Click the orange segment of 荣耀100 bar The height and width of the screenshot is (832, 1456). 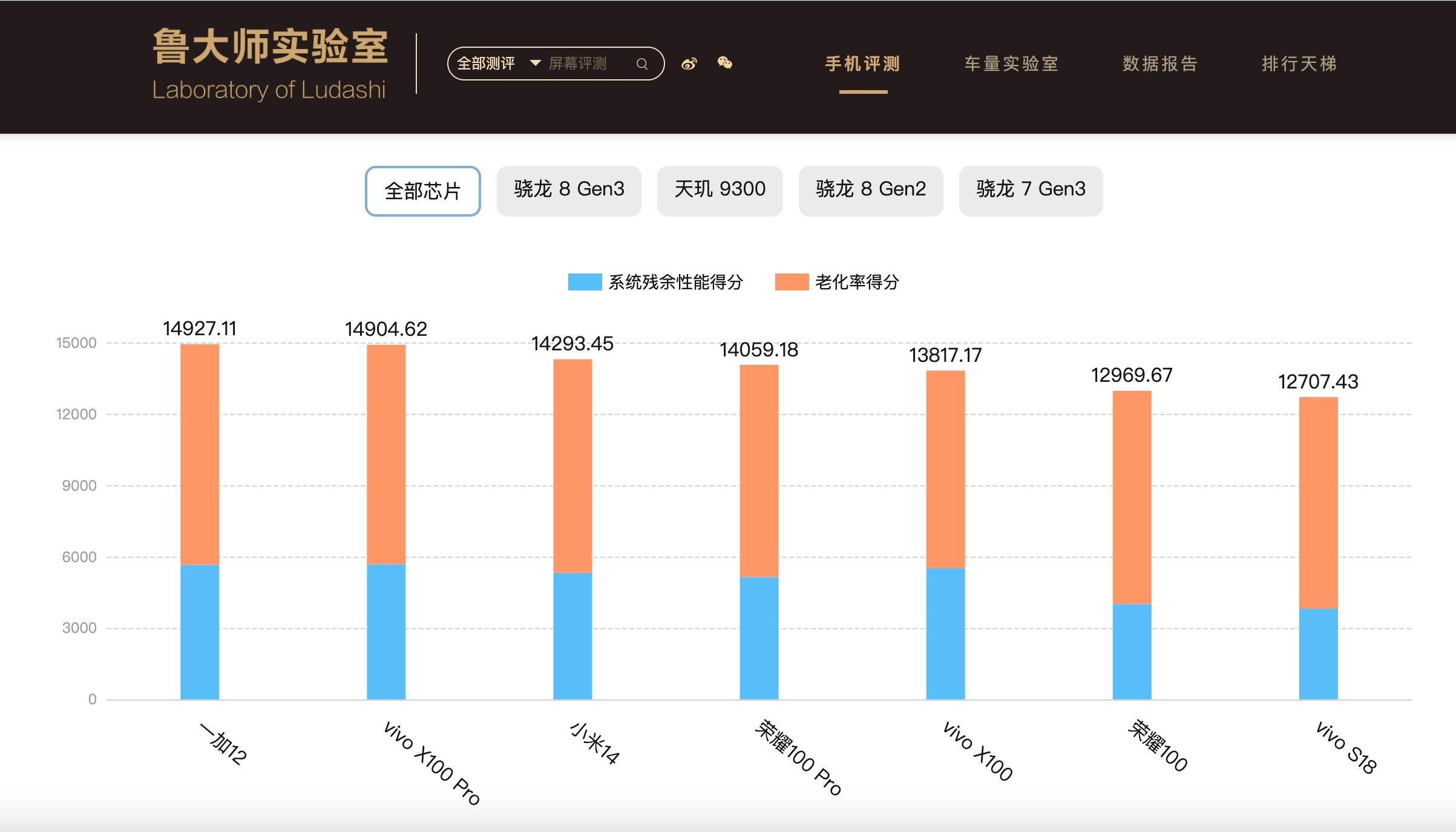tap(1132, 497)
